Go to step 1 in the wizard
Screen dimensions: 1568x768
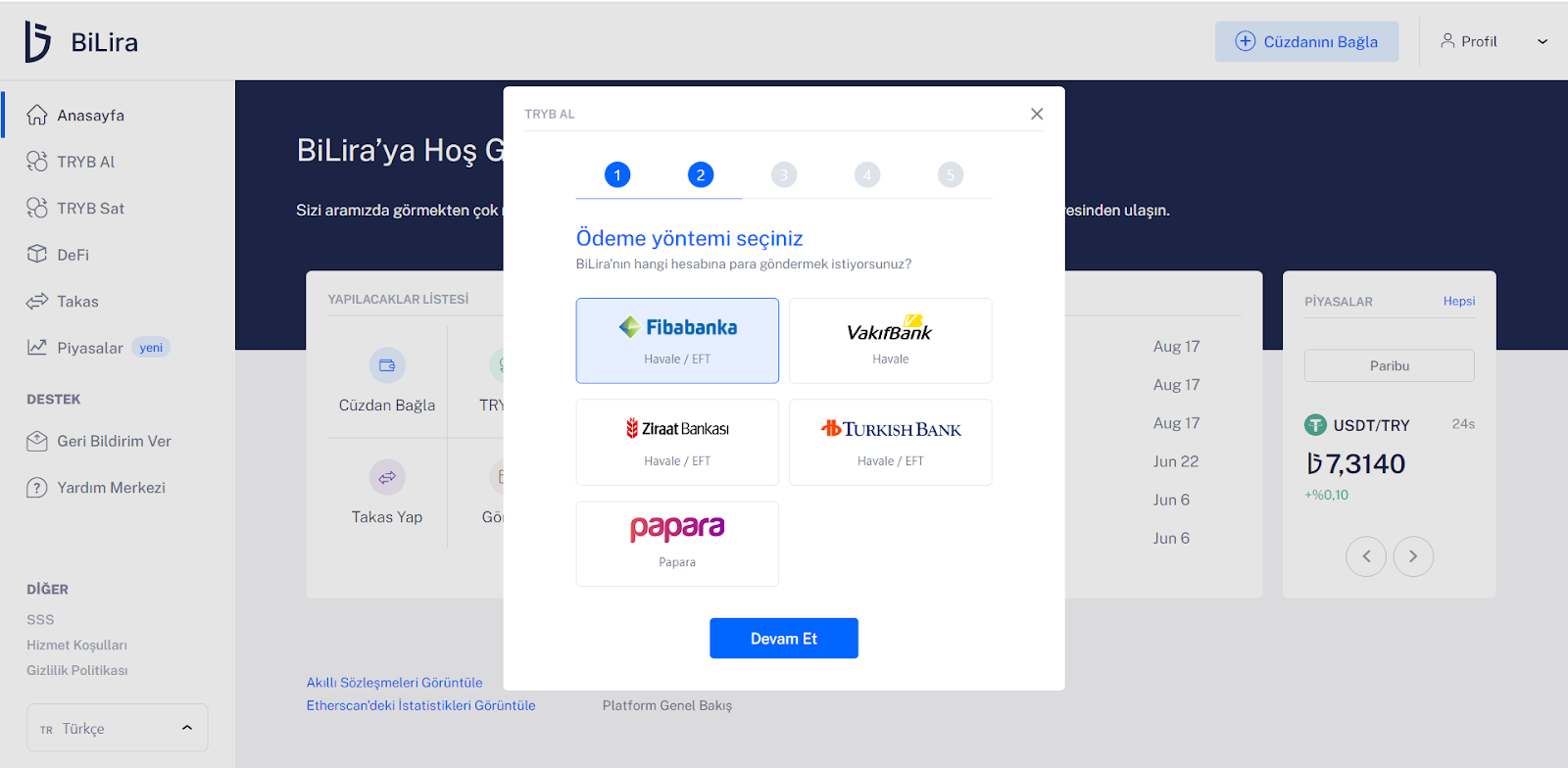[x=617, y=175]
